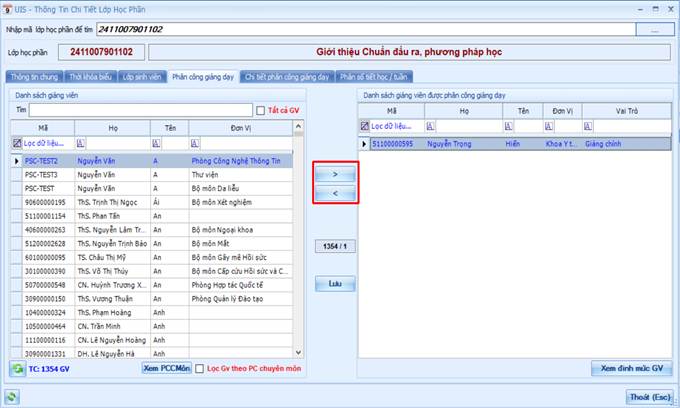
Task: Click the Tìm lecturer search input field
Action: coord(141,110)
